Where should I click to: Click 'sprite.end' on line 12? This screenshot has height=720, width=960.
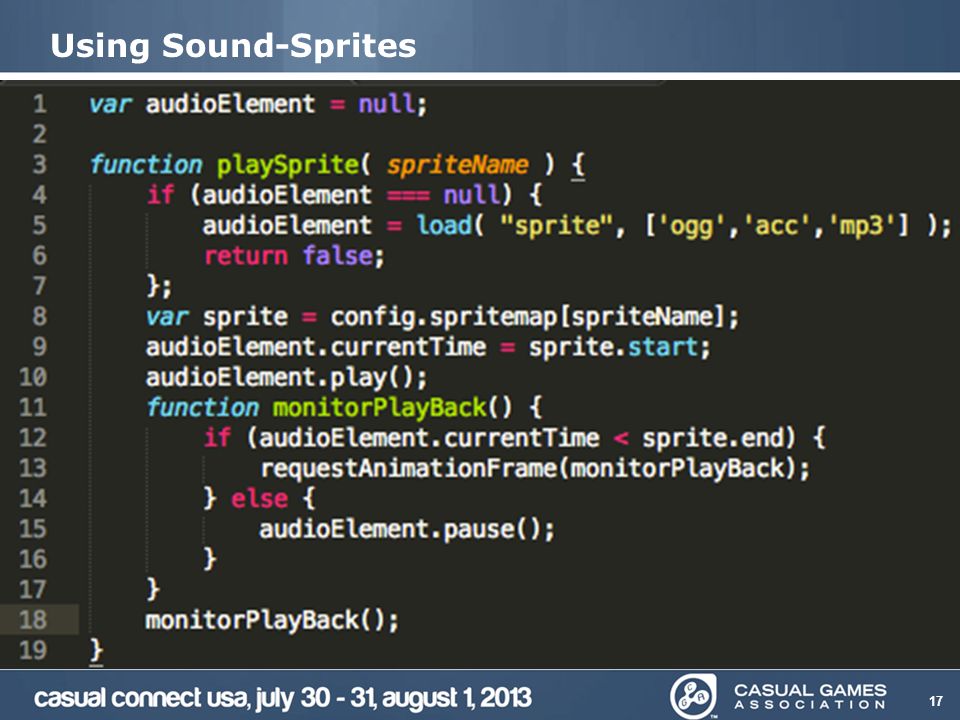(x=713, y=438)
